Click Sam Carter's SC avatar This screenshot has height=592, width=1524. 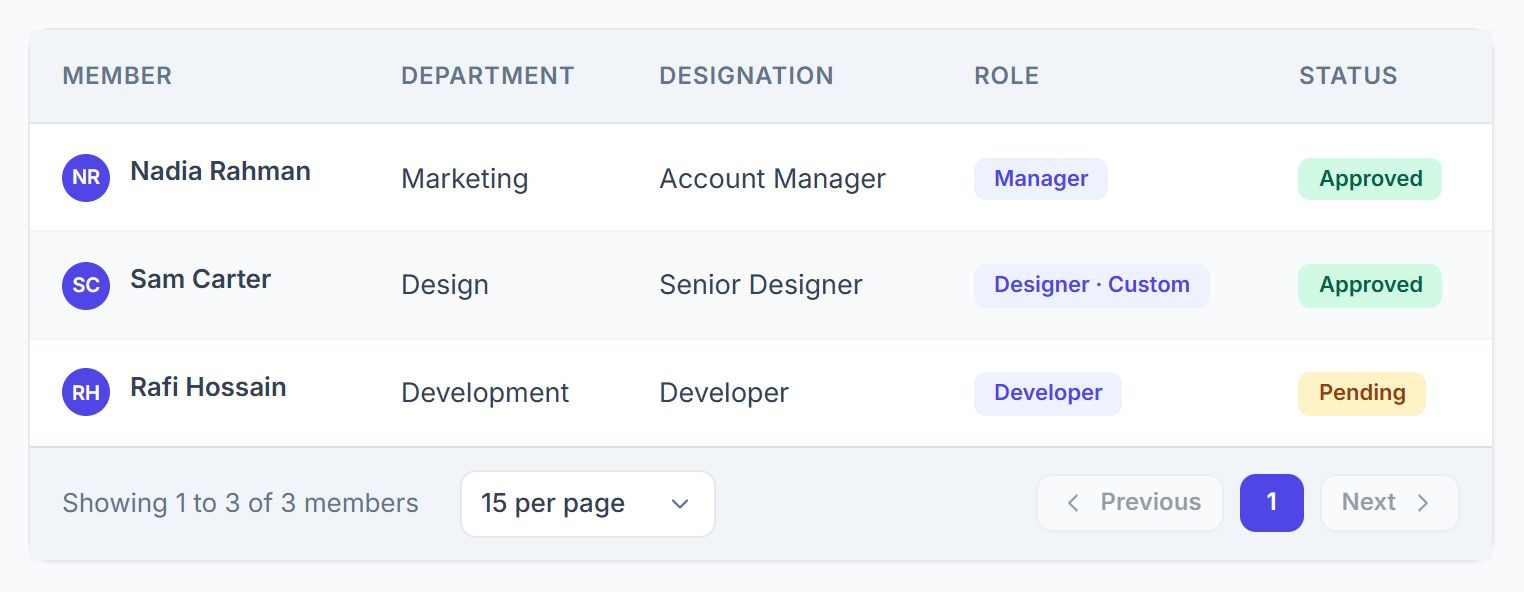pos(86,286)
